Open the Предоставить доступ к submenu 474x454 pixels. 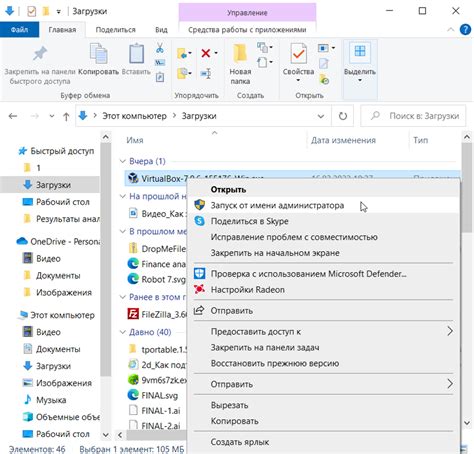(x=324, y=332)
